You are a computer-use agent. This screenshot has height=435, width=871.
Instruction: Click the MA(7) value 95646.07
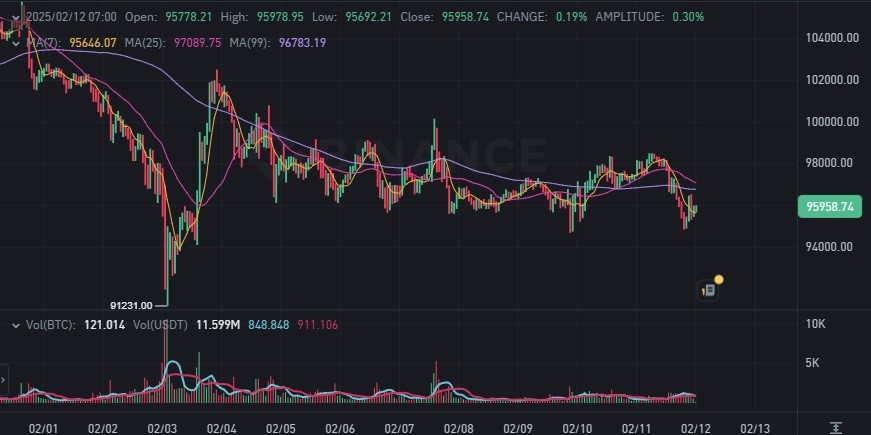pos(93,43)
